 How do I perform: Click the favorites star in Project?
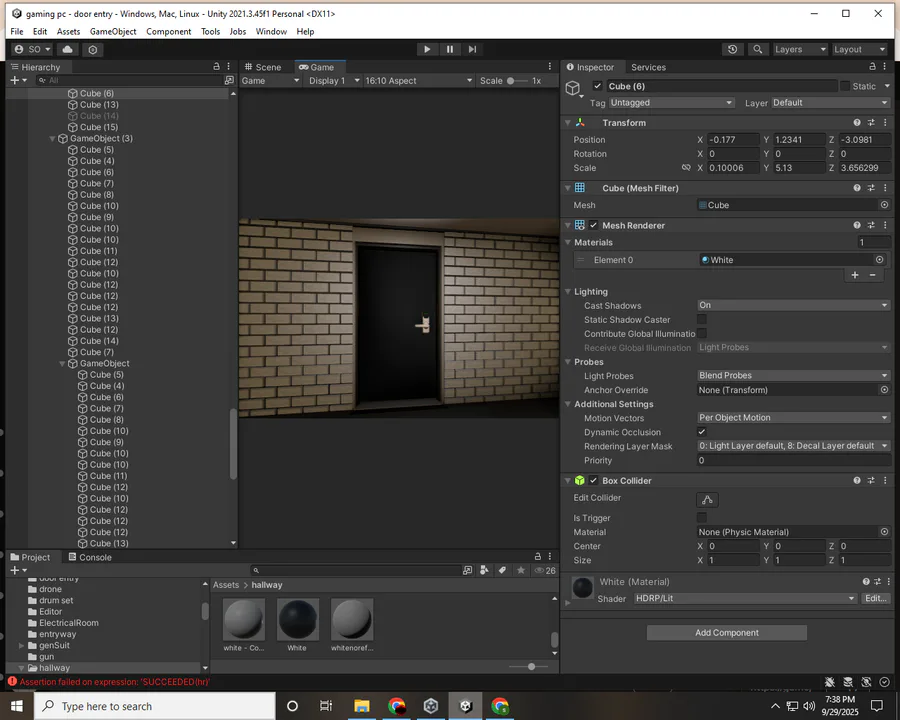[x=521, y=570]
